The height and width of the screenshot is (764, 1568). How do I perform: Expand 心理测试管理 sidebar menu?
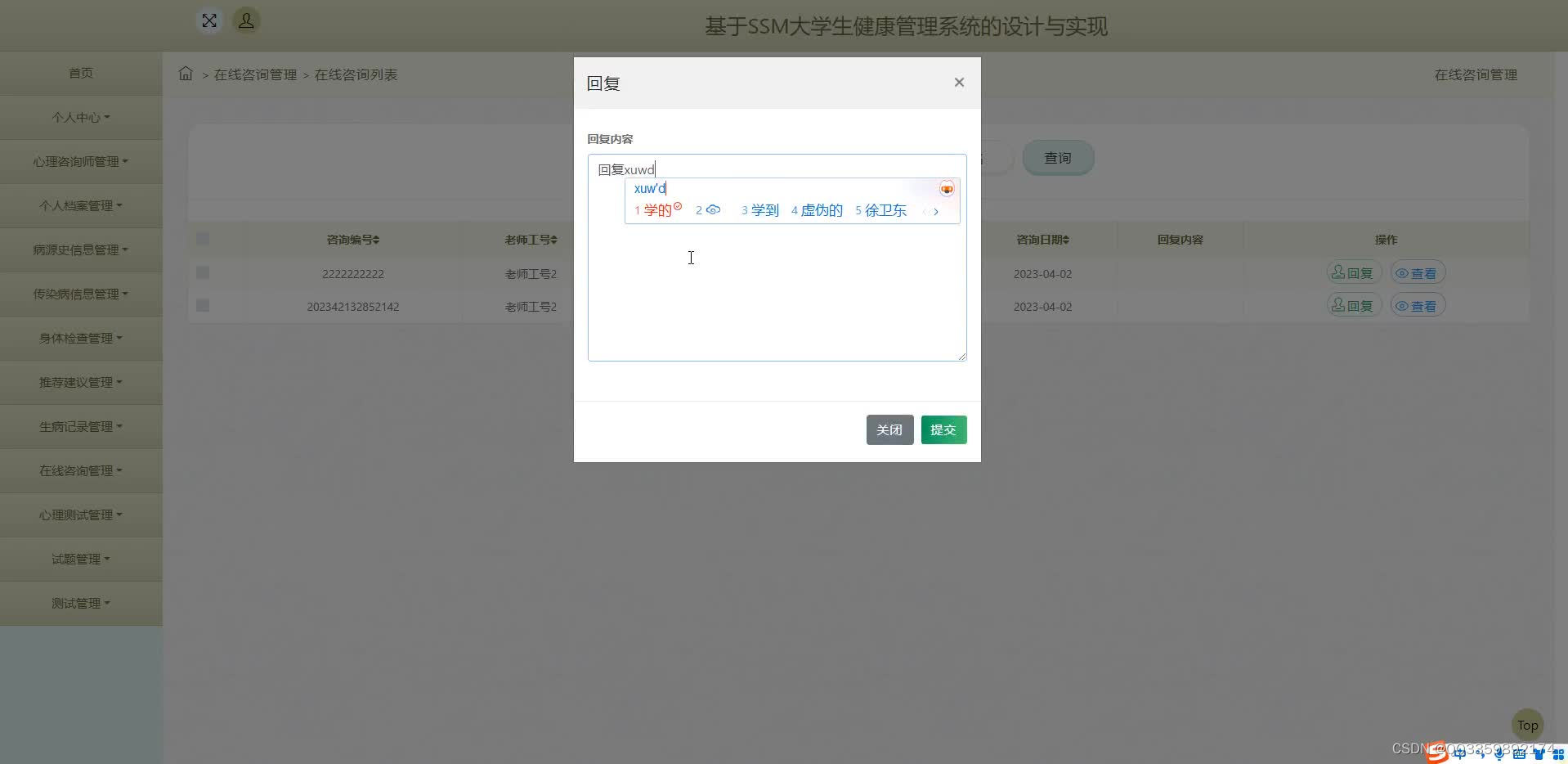81,515
